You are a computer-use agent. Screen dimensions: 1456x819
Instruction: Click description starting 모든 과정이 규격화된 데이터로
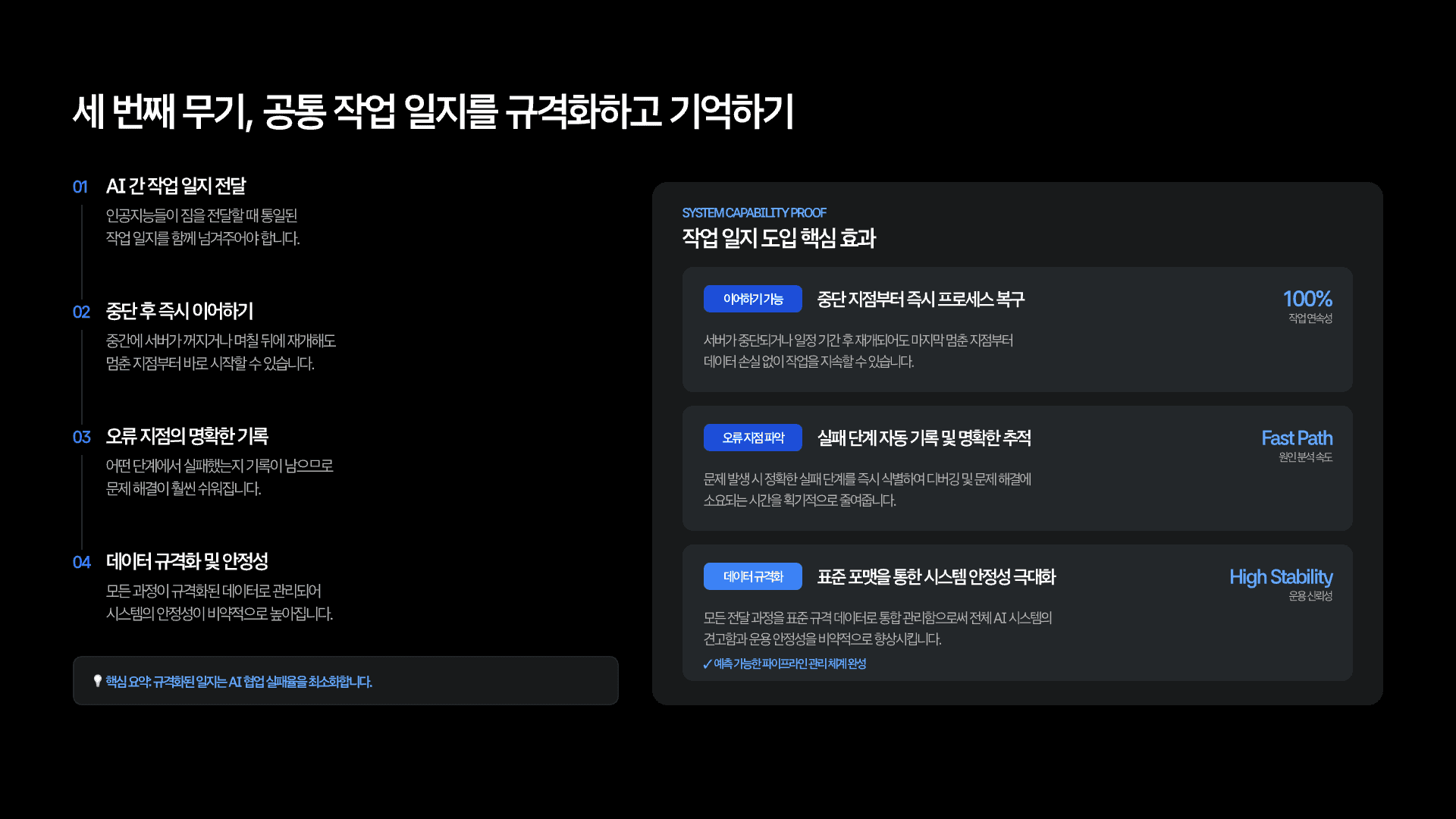(220, 602)
